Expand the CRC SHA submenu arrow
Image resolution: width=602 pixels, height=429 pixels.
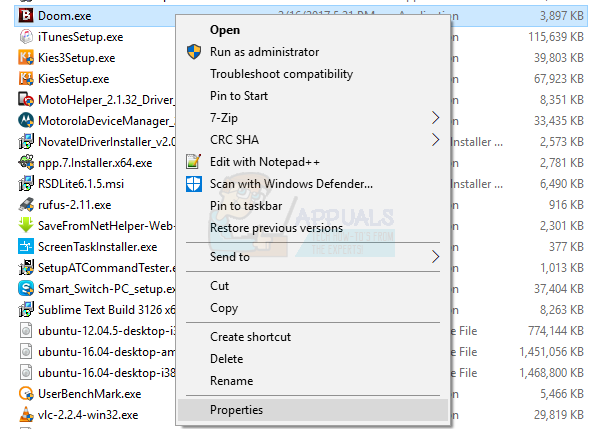click(435, 139)
